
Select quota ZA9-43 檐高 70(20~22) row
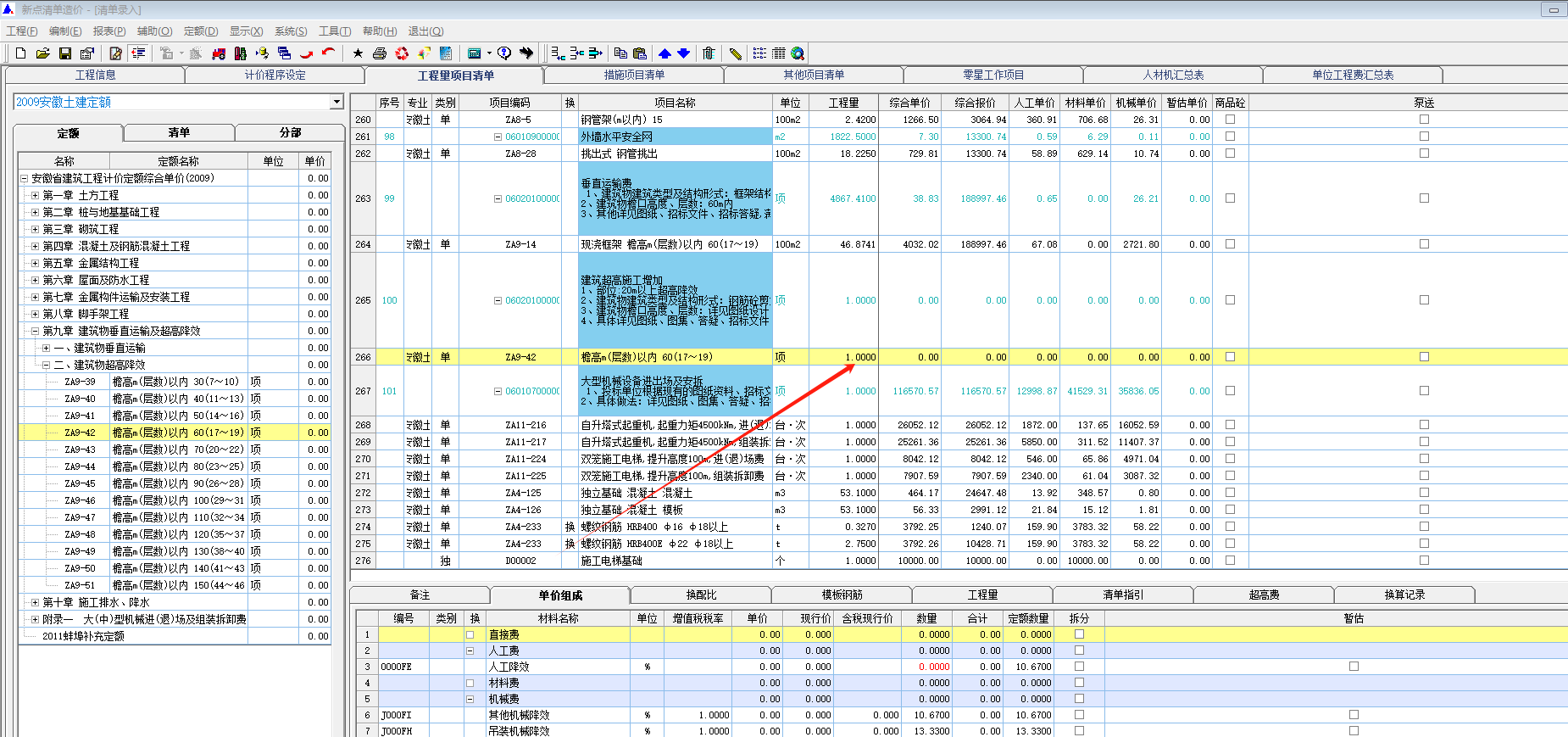click(174, 449)
